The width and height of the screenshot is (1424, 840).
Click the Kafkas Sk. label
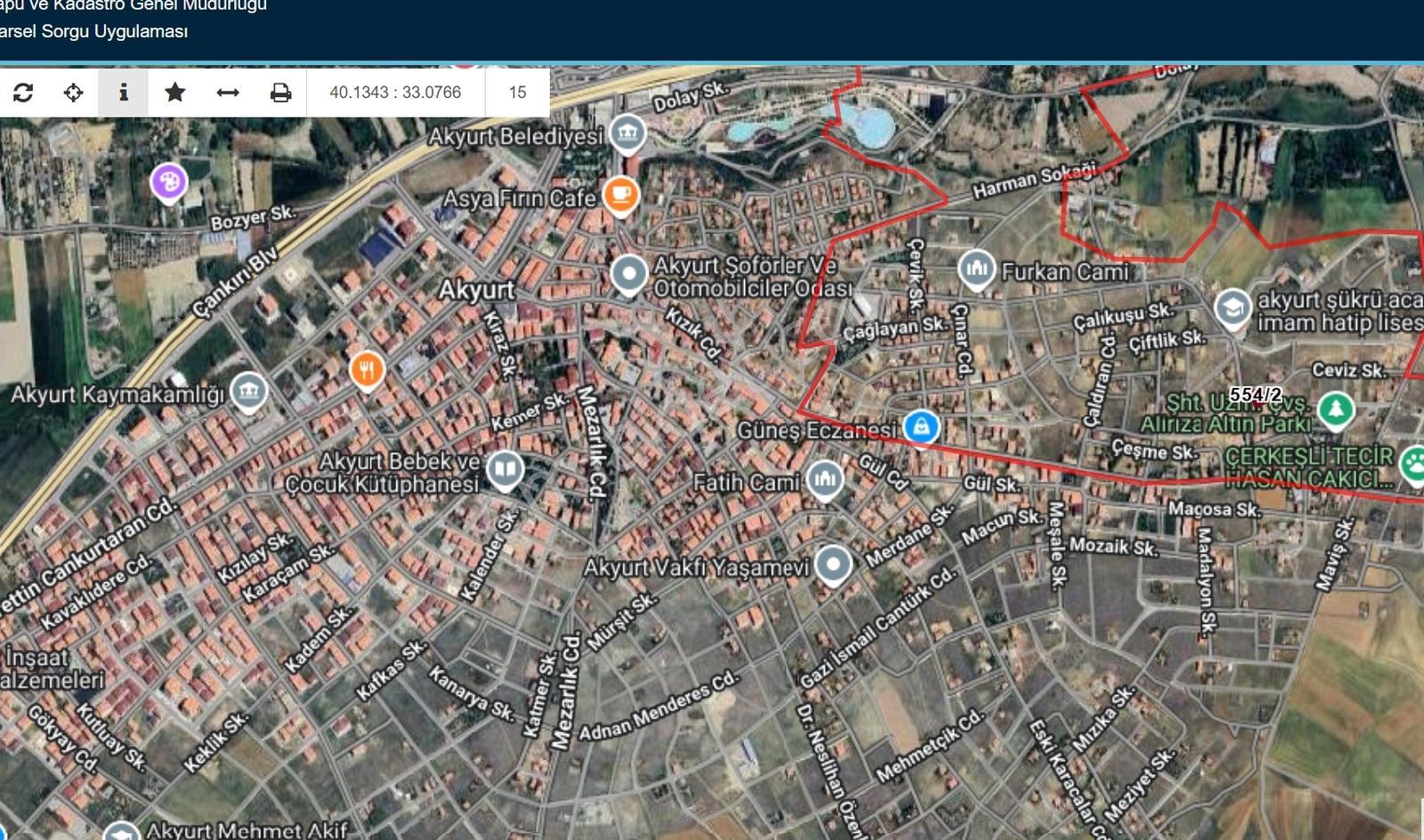click(391, 670)
